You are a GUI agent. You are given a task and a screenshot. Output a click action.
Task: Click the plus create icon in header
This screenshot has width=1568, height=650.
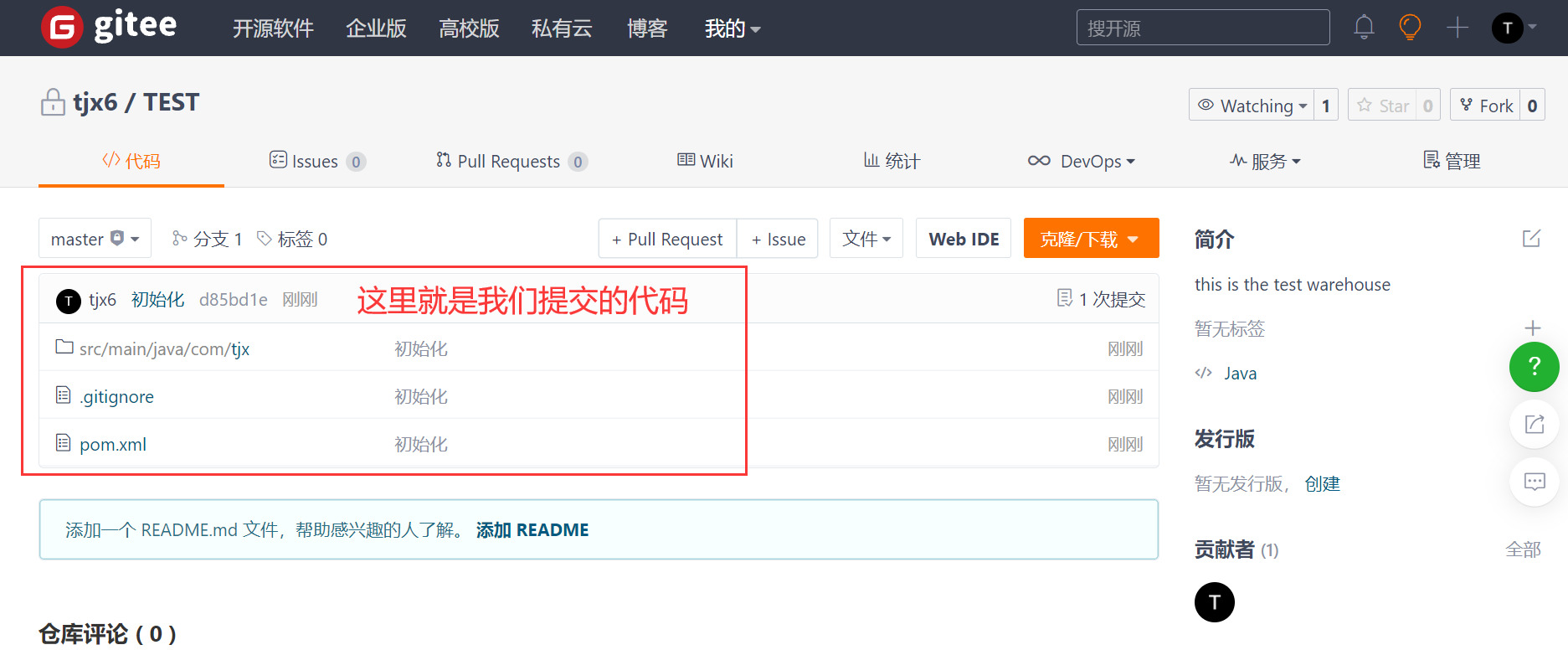click(1457, 28)
